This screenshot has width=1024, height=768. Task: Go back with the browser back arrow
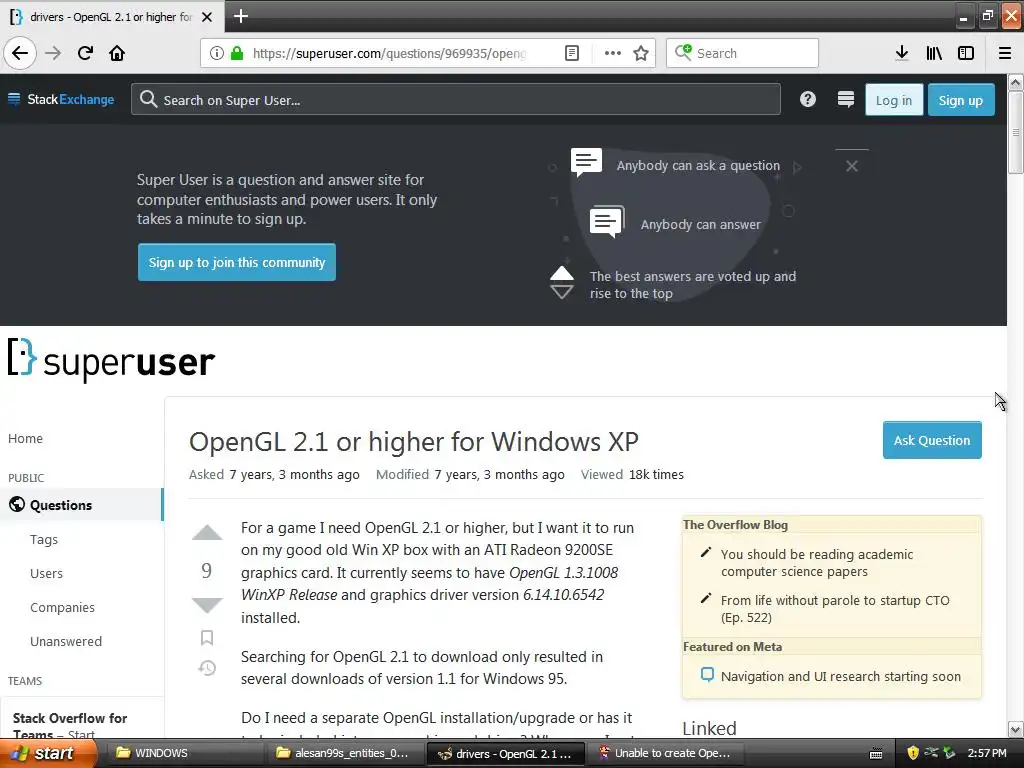tap(20, 53)
